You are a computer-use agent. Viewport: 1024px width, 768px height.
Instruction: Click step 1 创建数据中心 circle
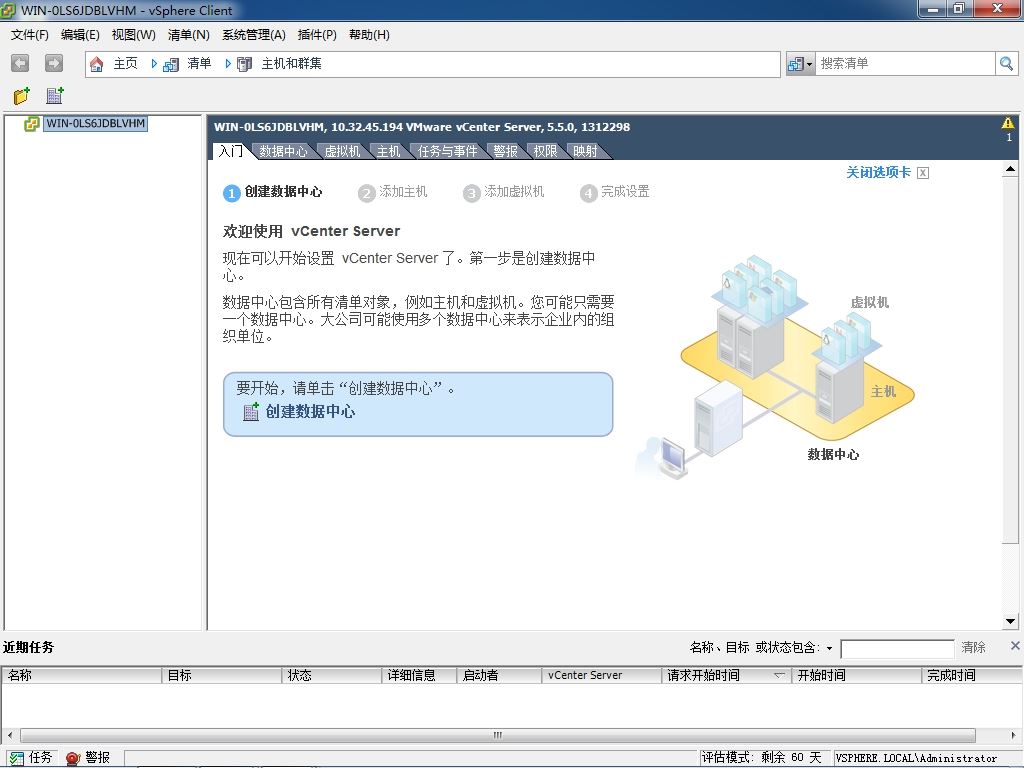(231, 193)
